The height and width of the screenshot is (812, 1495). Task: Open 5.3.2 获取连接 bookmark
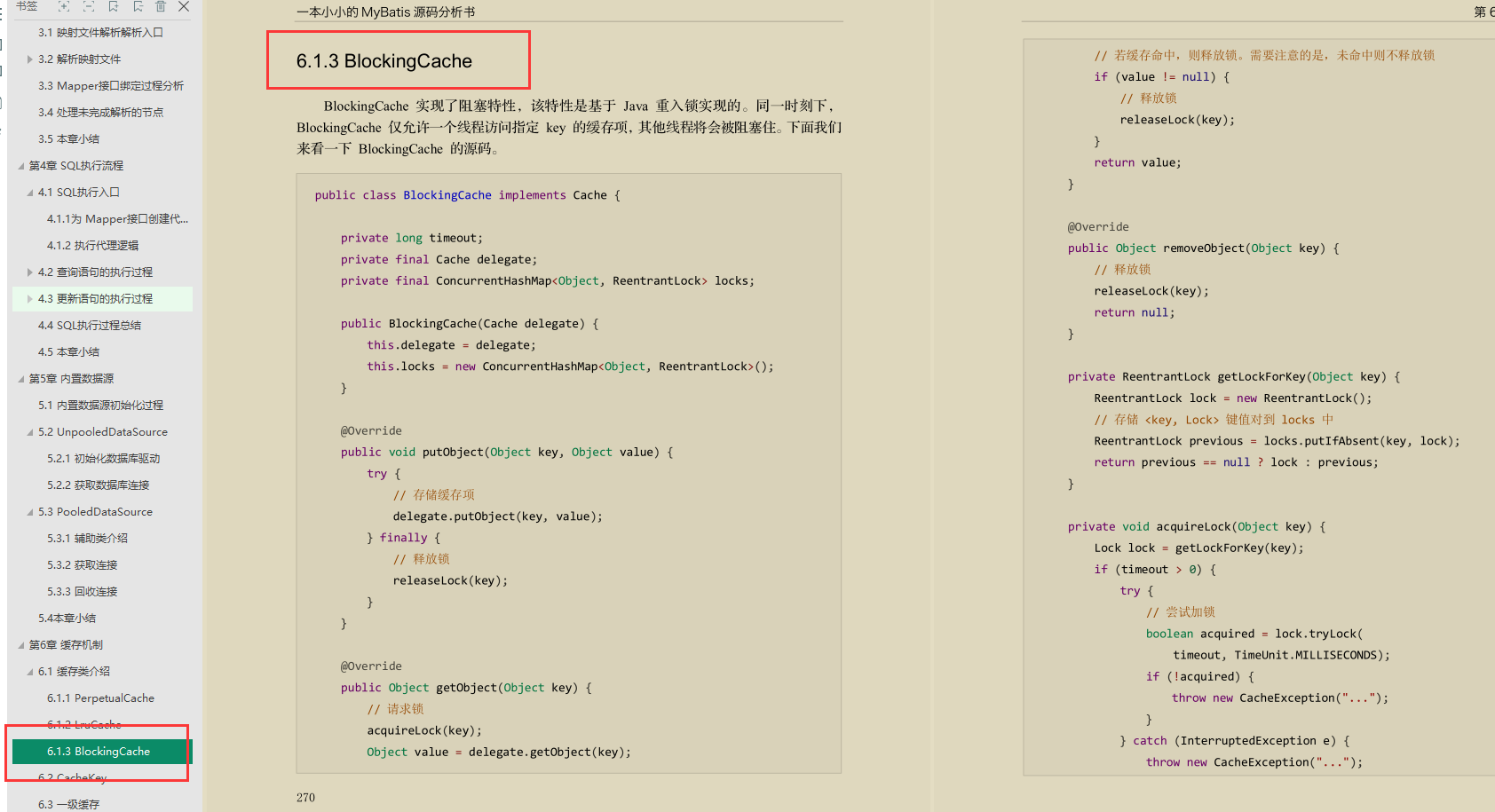coord(82,565)
